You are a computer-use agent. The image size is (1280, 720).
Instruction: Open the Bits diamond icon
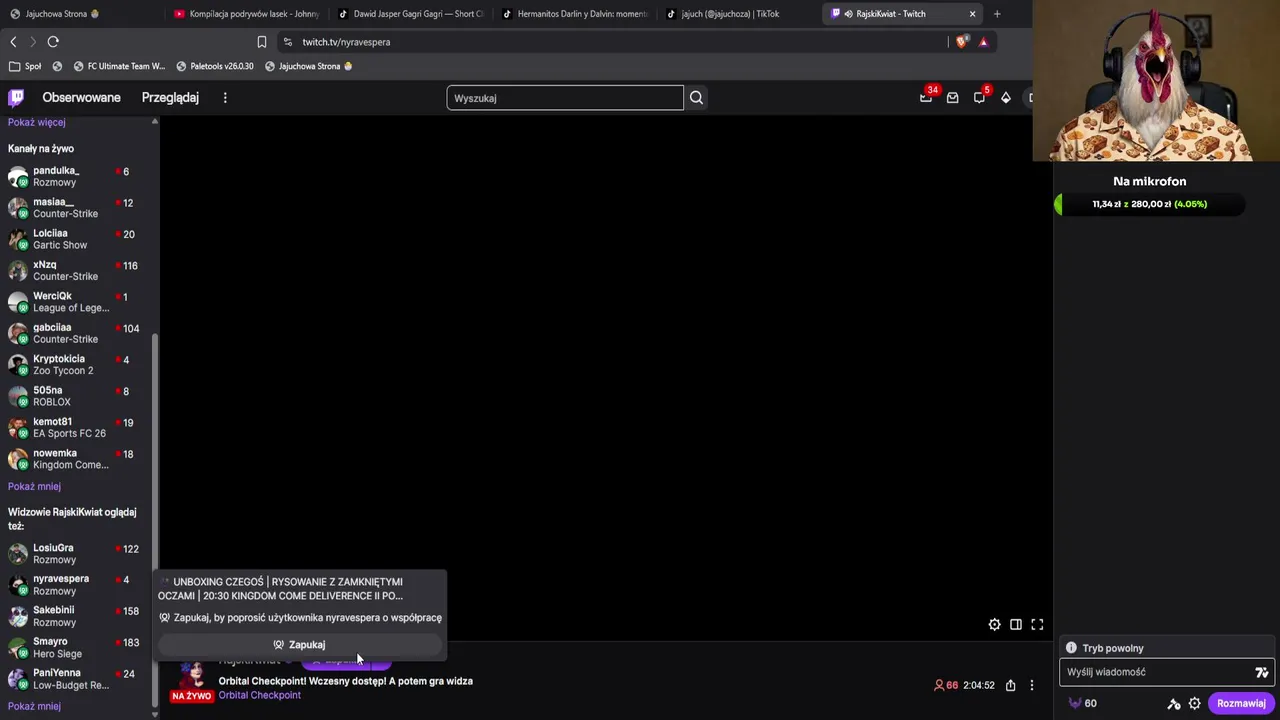[1006, 97]
